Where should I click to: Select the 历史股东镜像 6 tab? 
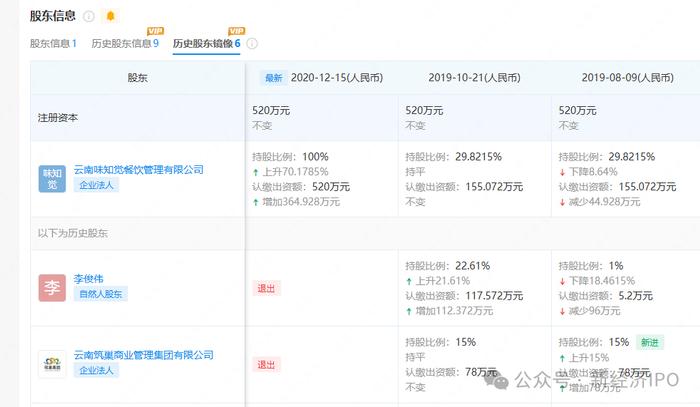[x=207, y=43]
